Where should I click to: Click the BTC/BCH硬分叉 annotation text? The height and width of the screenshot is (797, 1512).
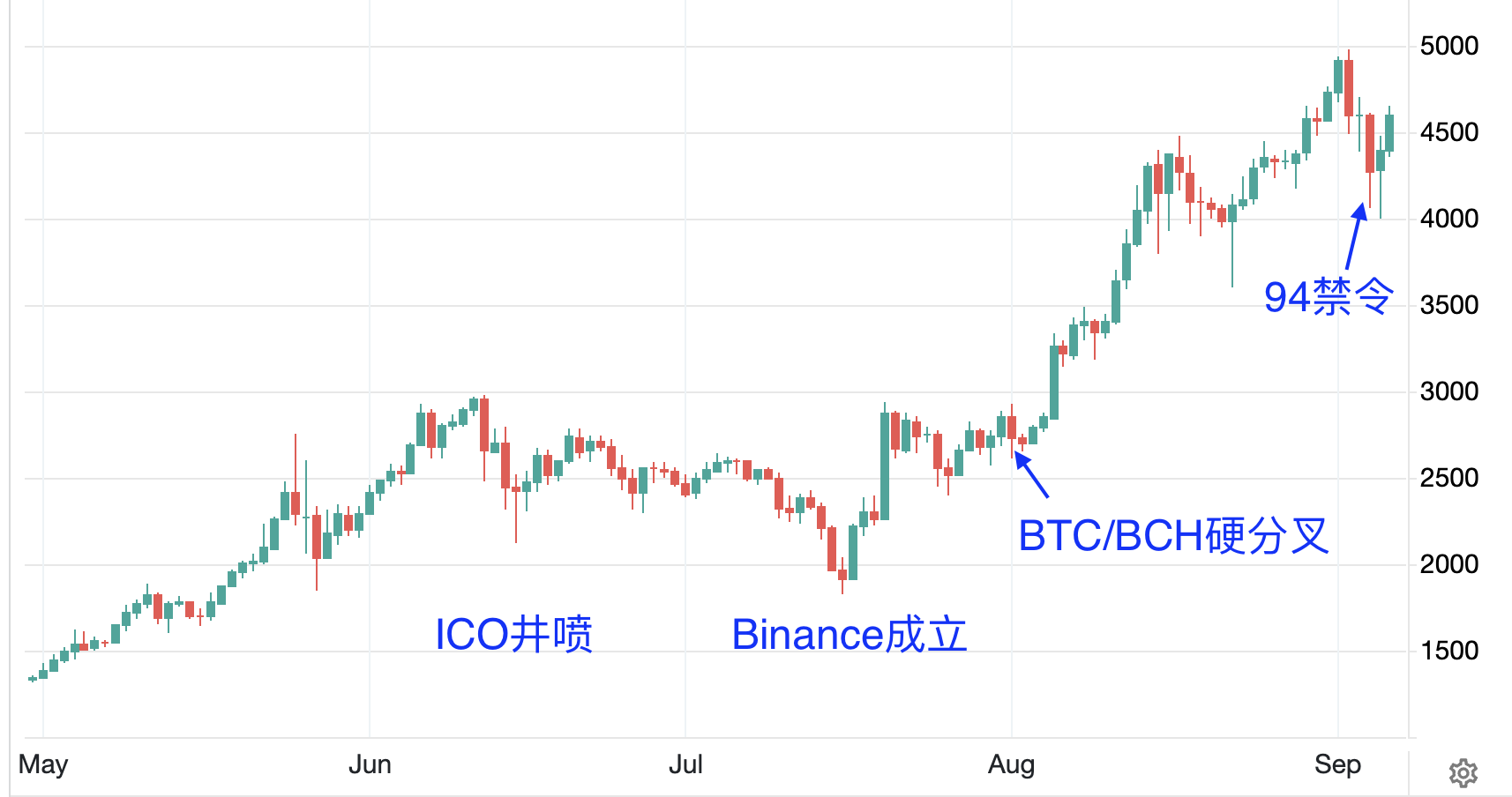click(x=1173, y=536)
